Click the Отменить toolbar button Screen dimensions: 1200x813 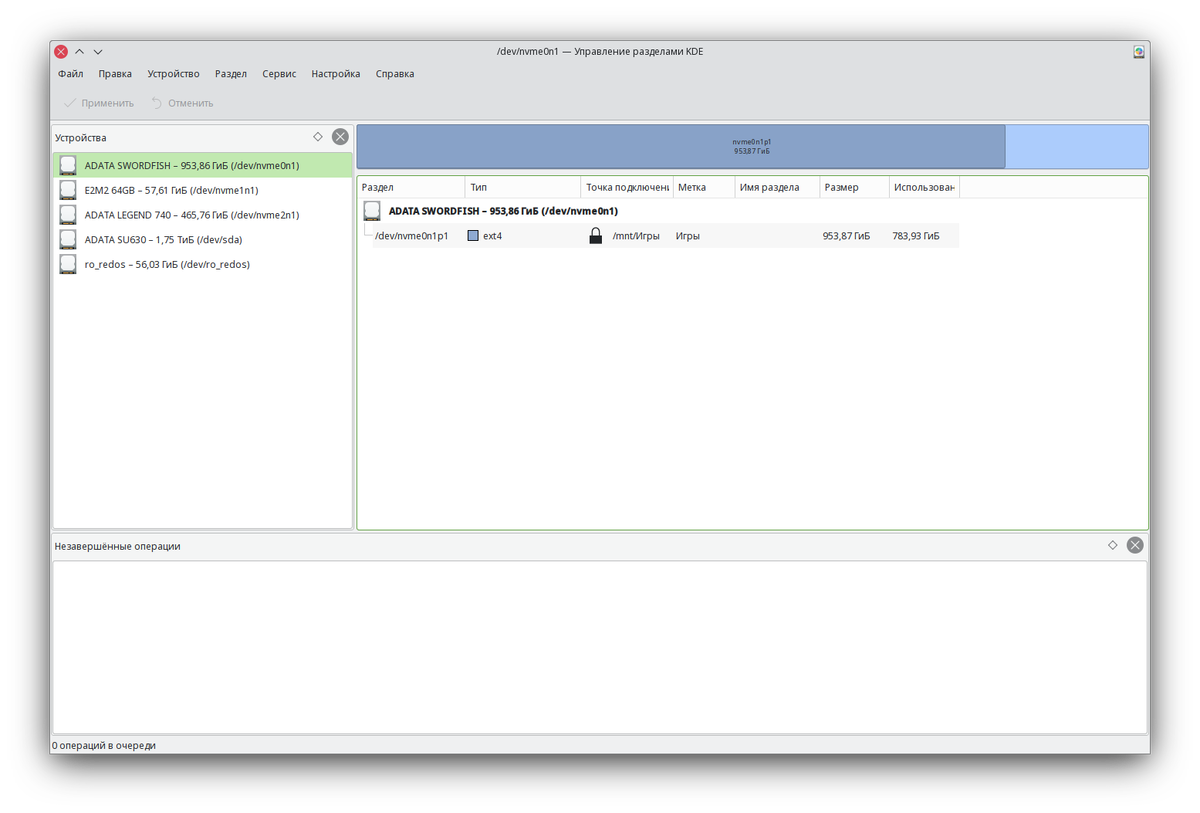pos(182,103)
